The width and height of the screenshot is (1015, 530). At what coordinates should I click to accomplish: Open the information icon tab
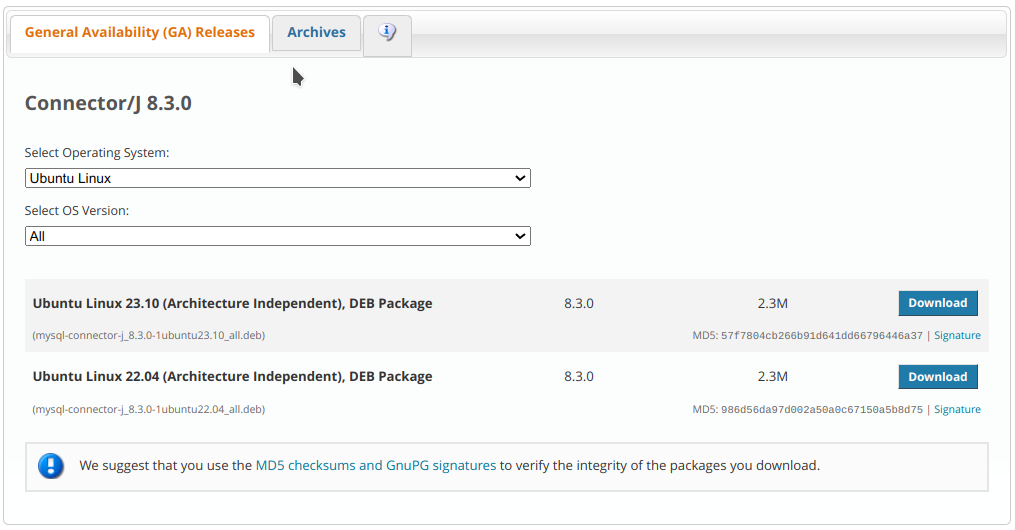[x=387, y=34]
